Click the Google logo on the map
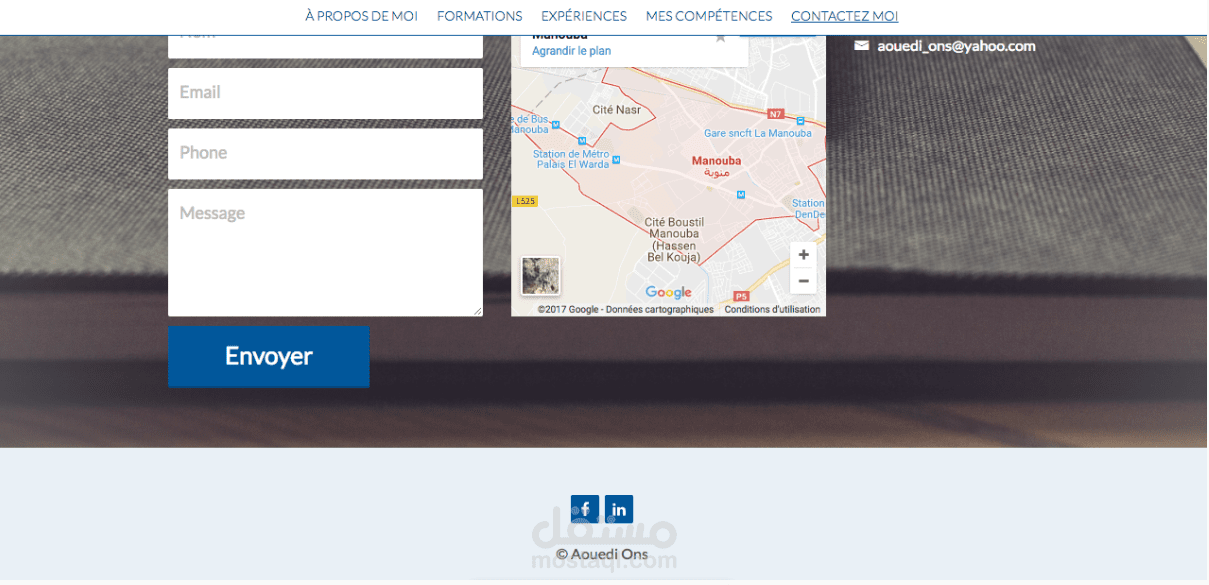The height and width of the screenshot is (585, 1209). [668, 292]
